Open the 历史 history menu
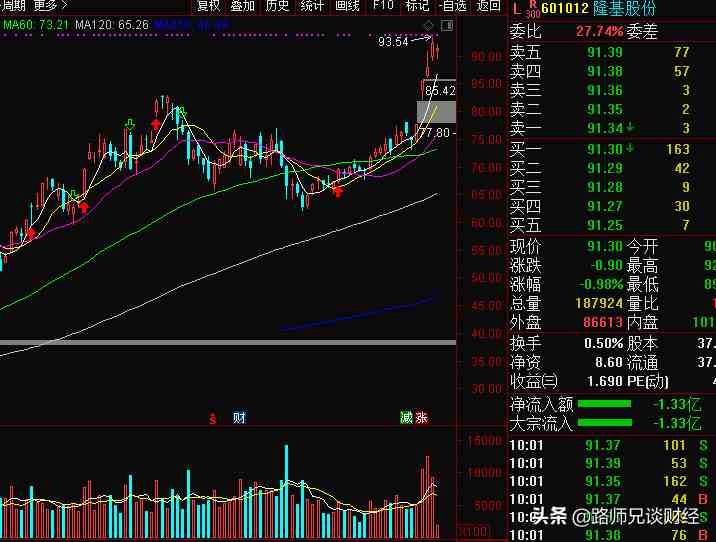Screen dimensions: 716x542 [278, 5]
